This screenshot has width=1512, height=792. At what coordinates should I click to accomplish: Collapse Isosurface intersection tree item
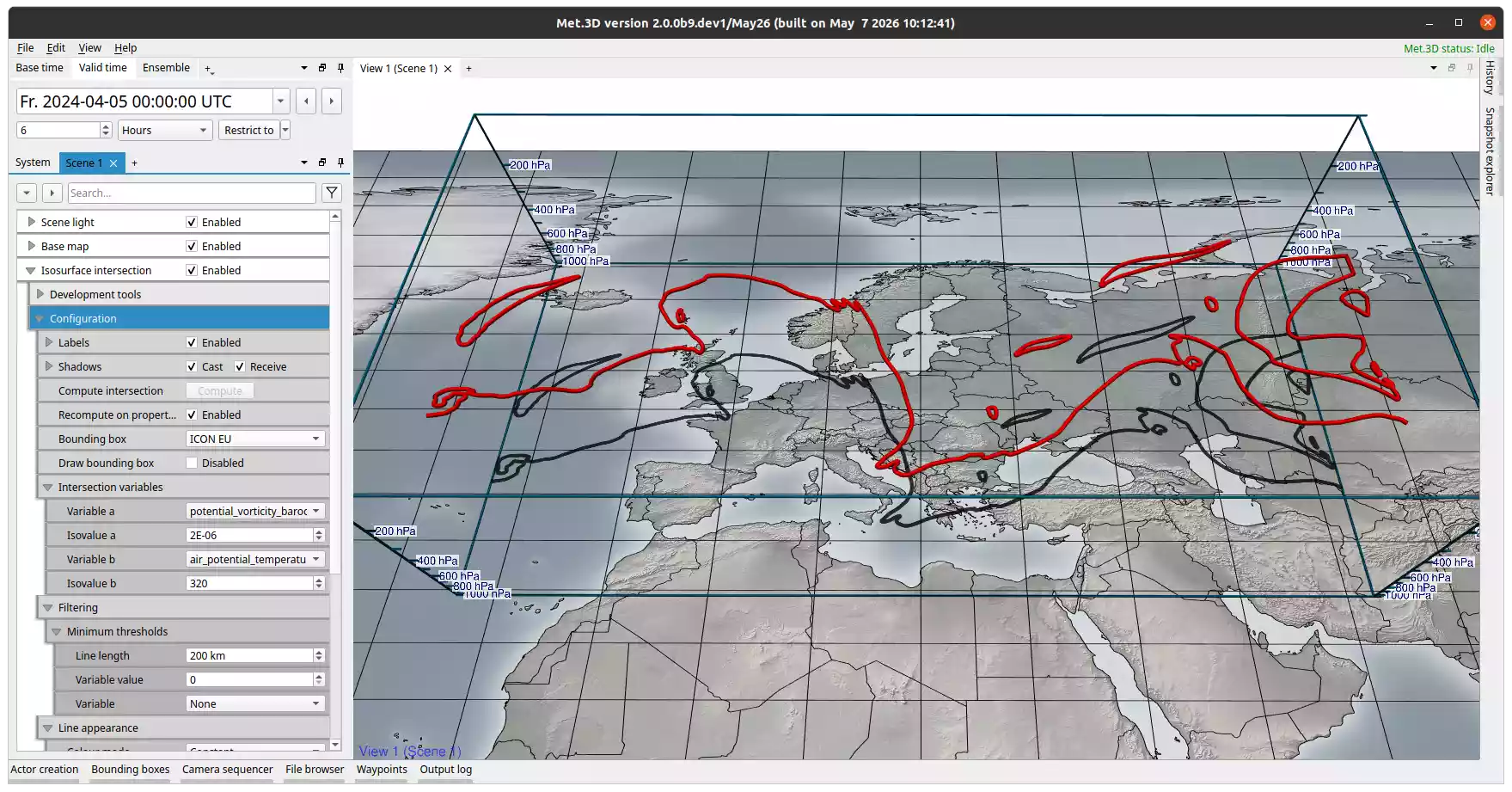(31, 270)
